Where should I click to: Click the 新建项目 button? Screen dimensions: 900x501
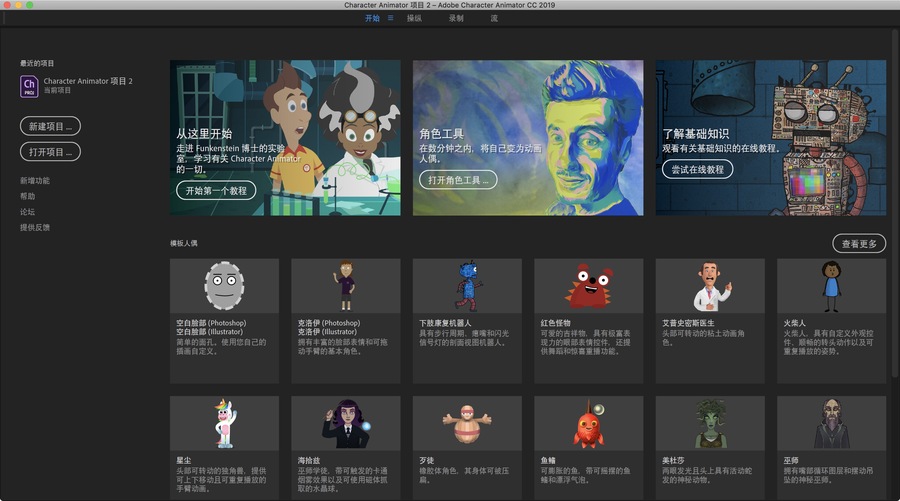coord(51,126)
